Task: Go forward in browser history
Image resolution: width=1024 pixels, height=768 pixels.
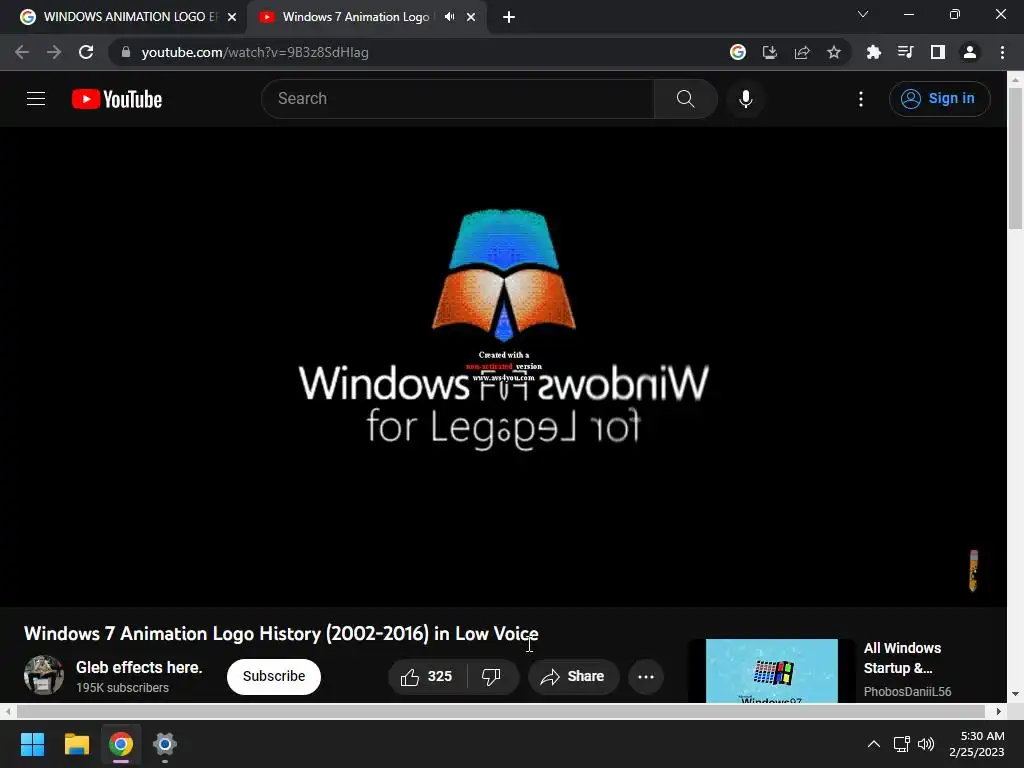Action: click(x=54, y=52)
